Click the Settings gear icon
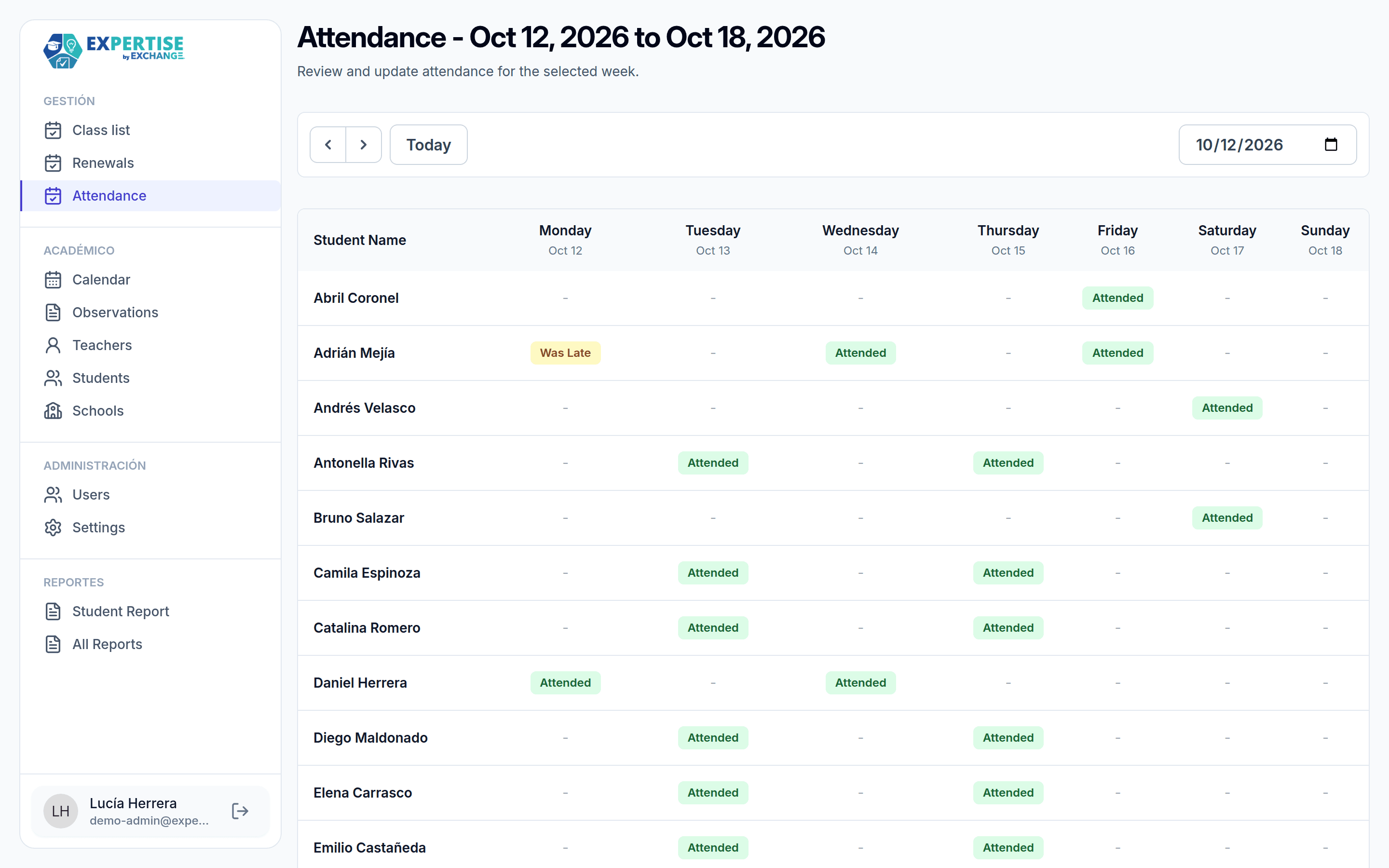Screen dimensions: 1389x868 [x=53, y=528]
